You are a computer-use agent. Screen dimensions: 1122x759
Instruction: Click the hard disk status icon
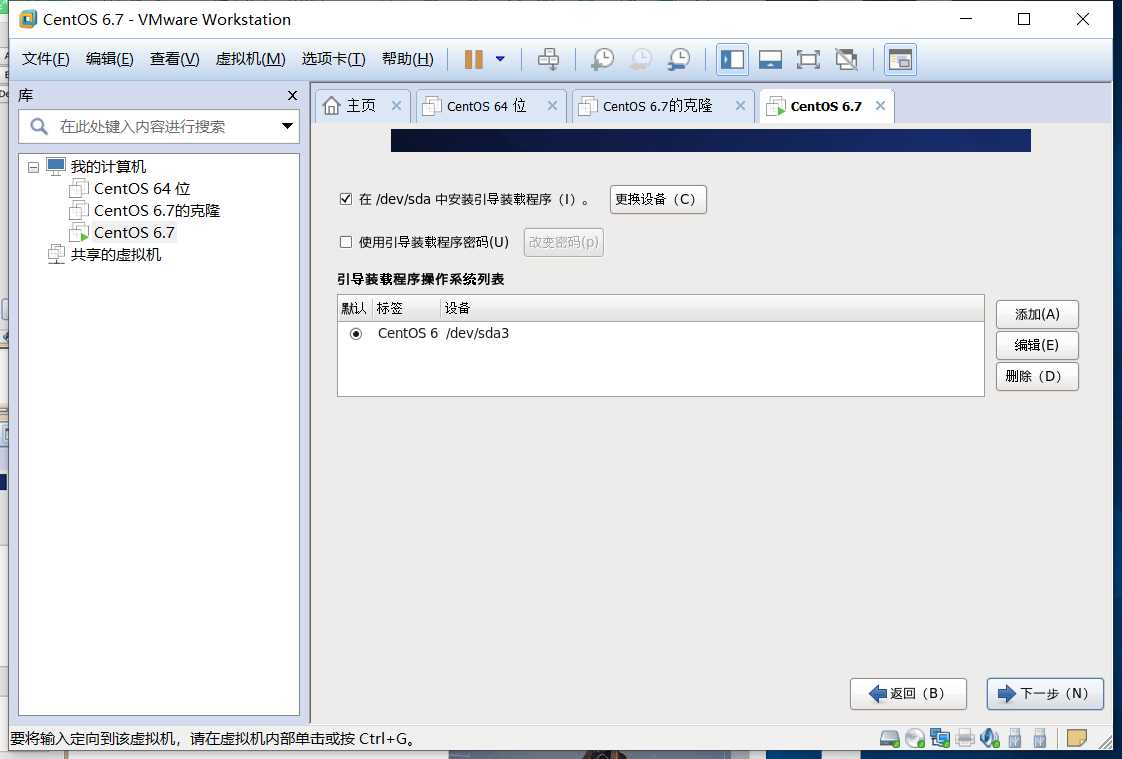point(889,738)
